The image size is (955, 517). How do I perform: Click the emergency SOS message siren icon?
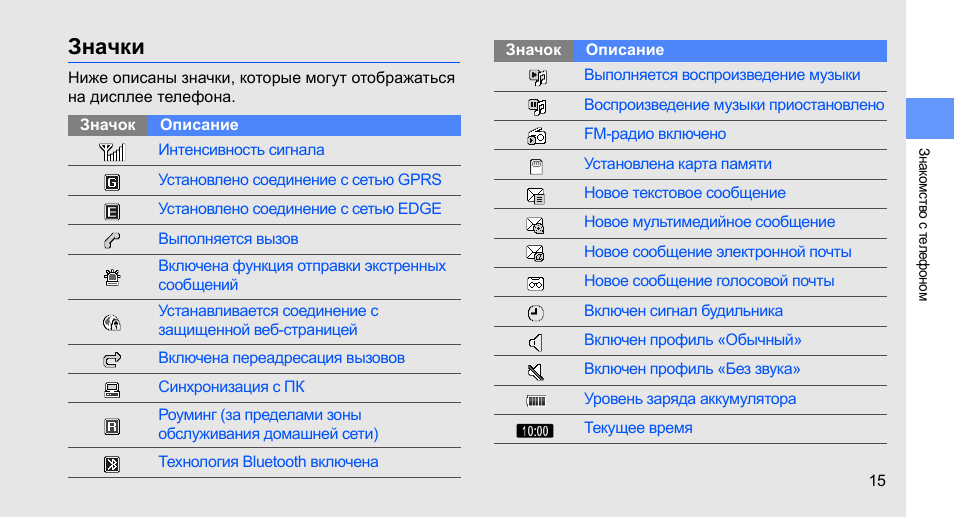[x=112, y=278]
